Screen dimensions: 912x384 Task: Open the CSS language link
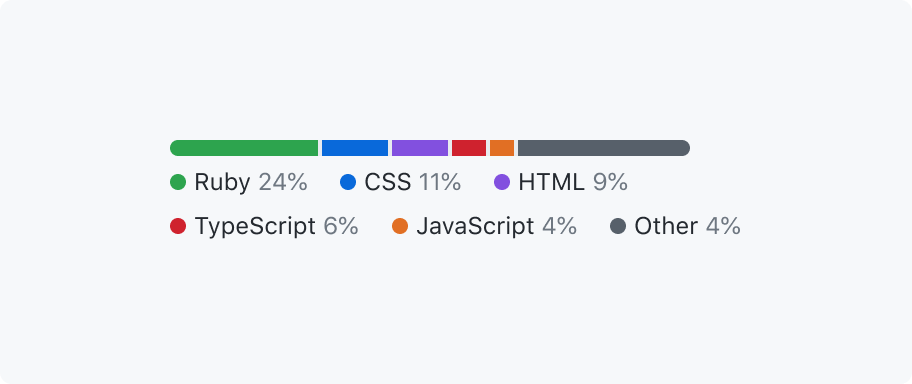388,183
